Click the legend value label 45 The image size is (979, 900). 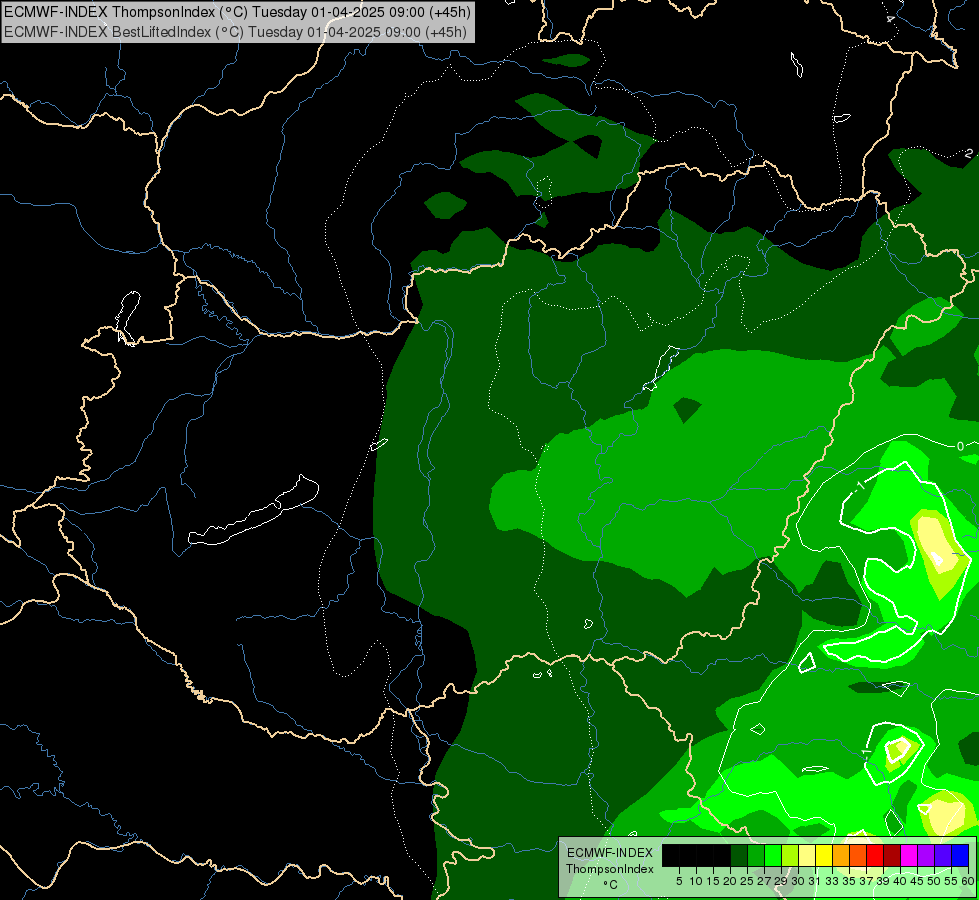pos(917,881)
